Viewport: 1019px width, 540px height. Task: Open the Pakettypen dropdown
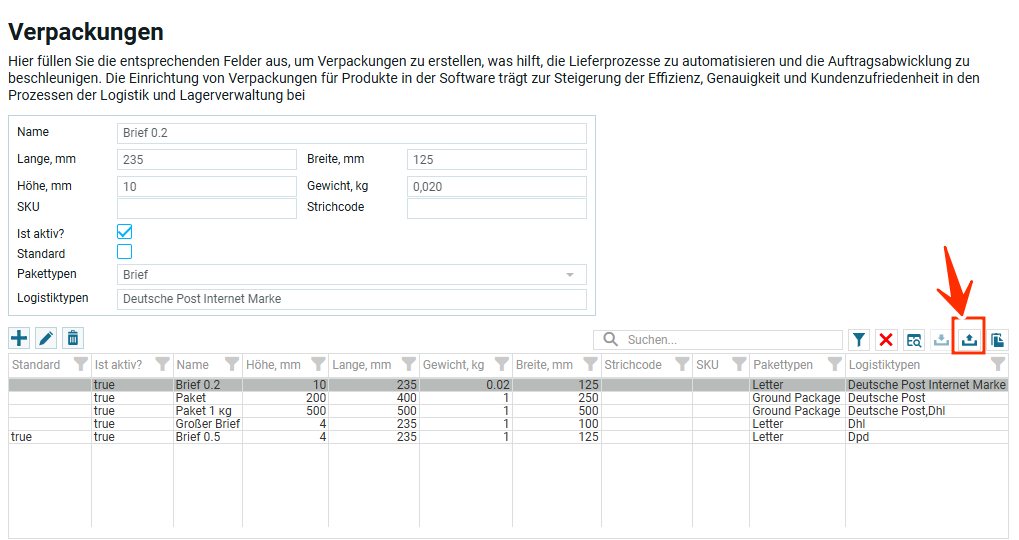(x=351, y=274)
